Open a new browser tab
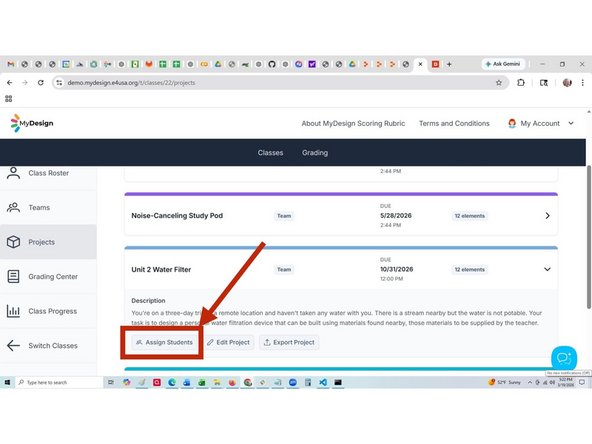The height and width of the screenshot is (444, 592). (x=449, y=64)
